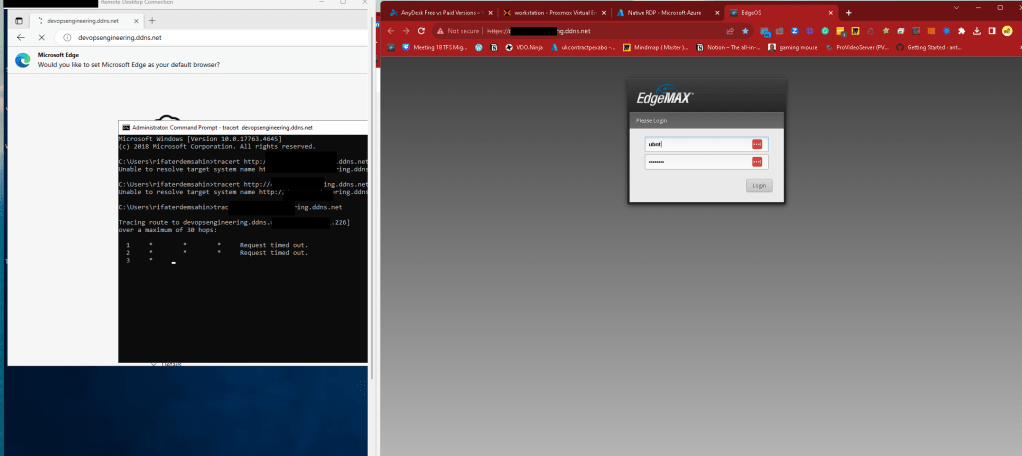Open Mindmap (Master) bookmark
Image resolution: width=1022 pixels, height=456 pixels.
tap(655, 47)
